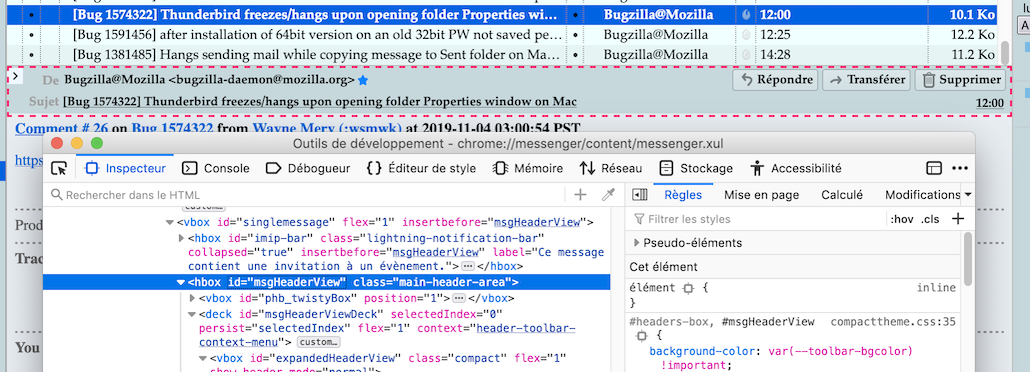Image resolution: width=1030 pixels, height=372 pixels.
Task: Click the Répondre button in the message header
Action: tap(775, 80)
